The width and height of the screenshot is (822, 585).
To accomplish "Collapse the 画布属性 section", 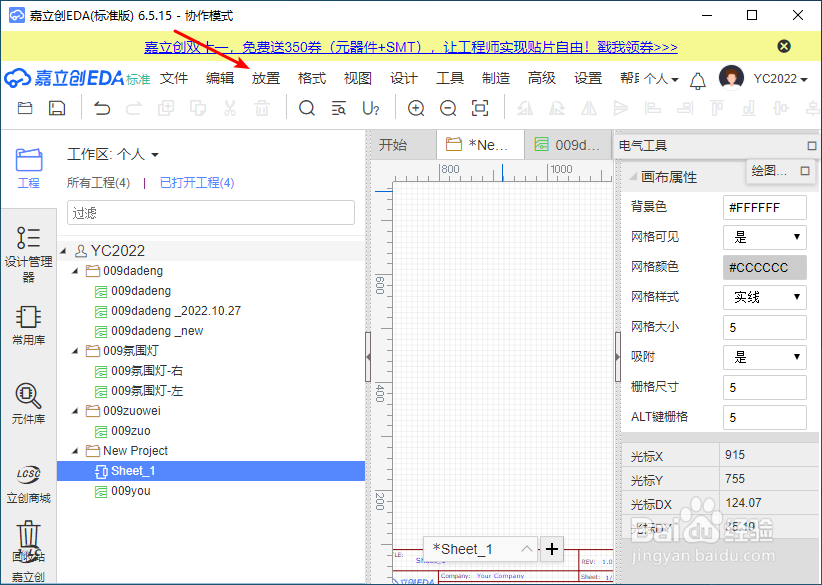I will [633, 177].
